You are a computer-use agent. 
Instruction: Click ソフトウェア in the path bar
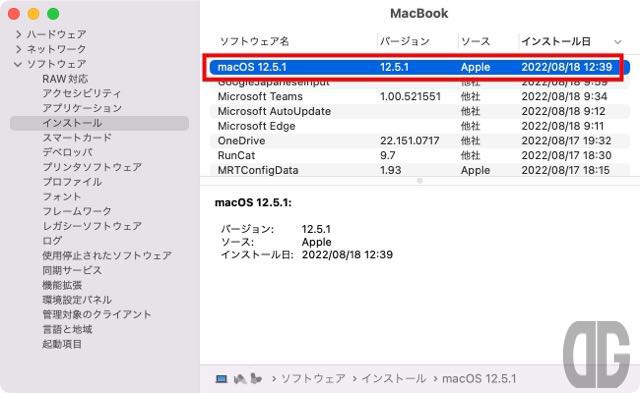click(x=313, y=379)
